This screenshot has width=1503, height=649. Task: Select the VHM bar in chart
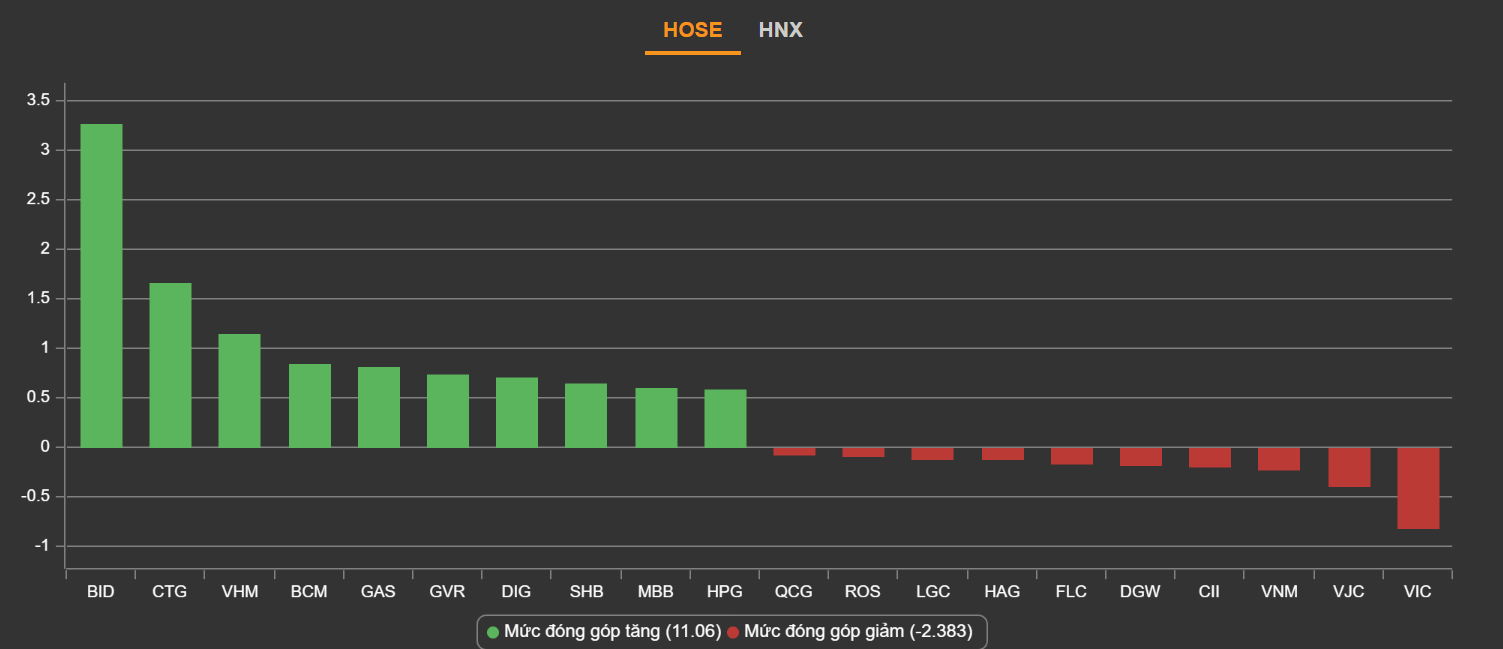tap(240, 391)
